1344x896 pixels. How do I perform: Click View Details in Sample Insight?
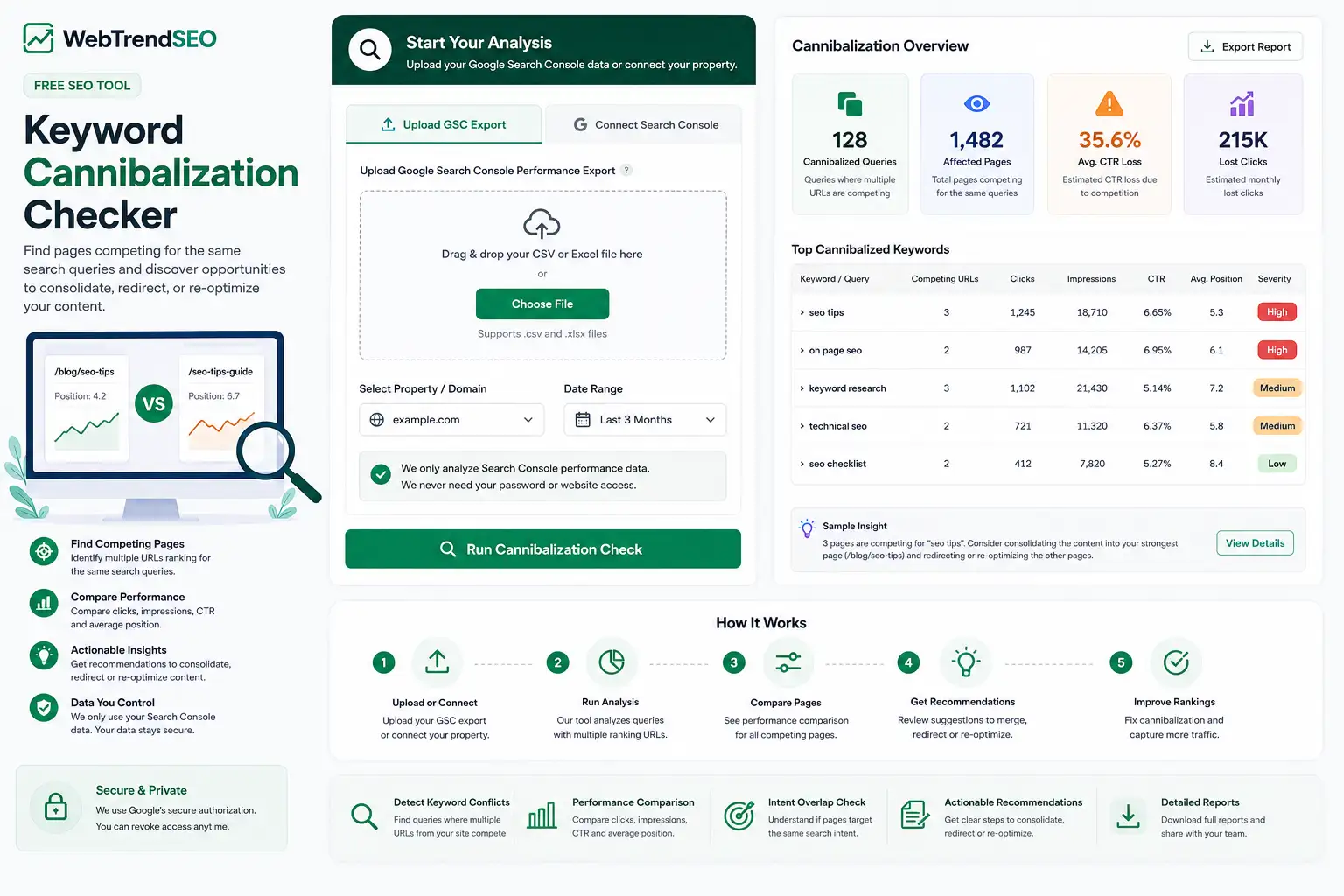click(1255, 543)
